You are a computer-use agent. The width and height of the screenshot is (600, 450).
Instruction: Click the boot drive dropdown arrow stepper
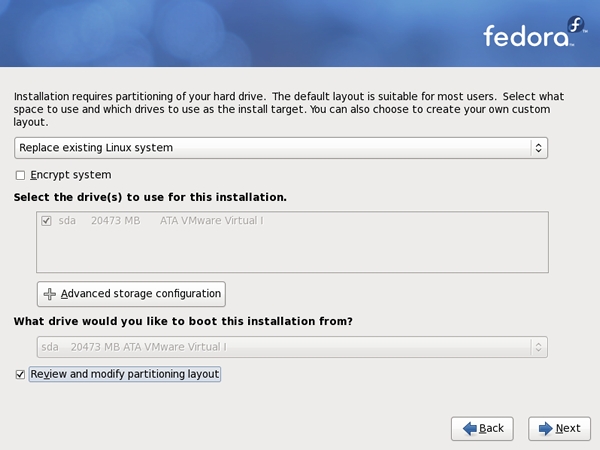coord(538,347)
